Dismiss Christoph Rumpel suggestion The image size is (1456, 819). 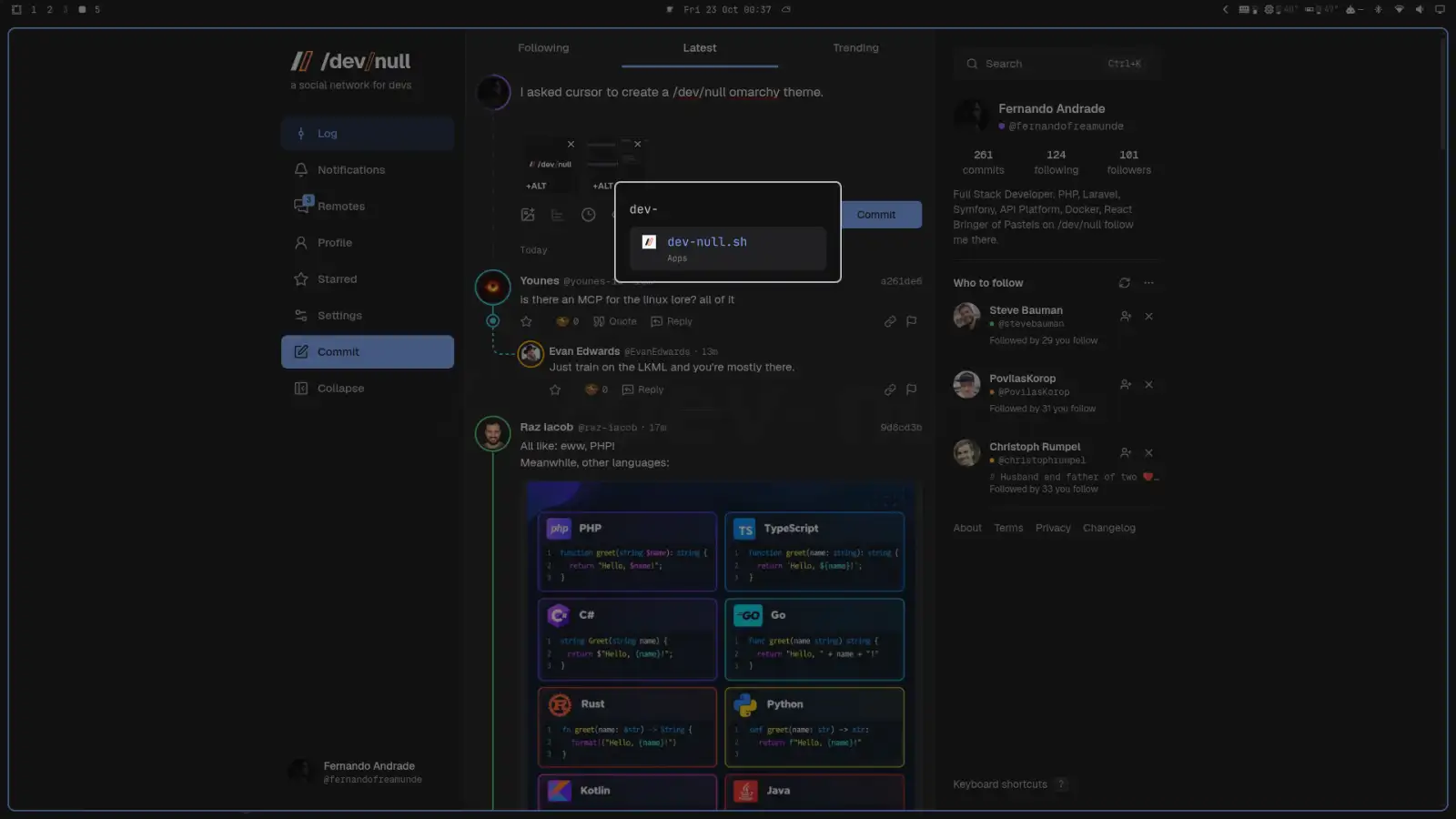1148,453
